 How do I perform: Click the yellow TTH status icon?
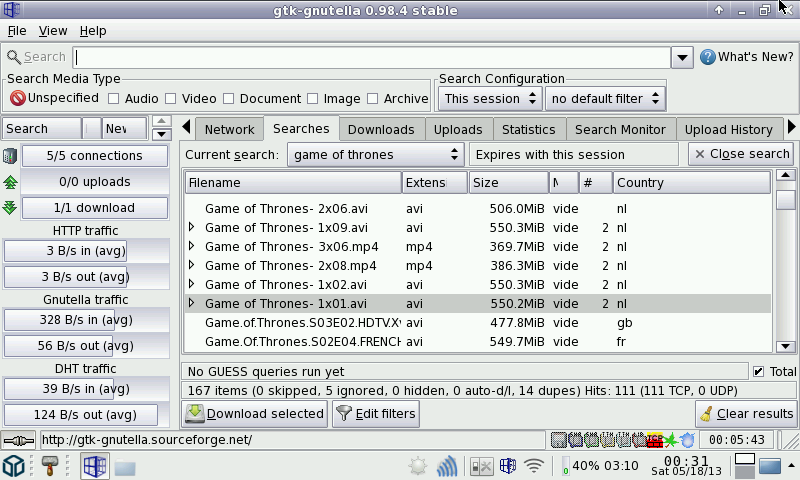[x=608, y=440]
